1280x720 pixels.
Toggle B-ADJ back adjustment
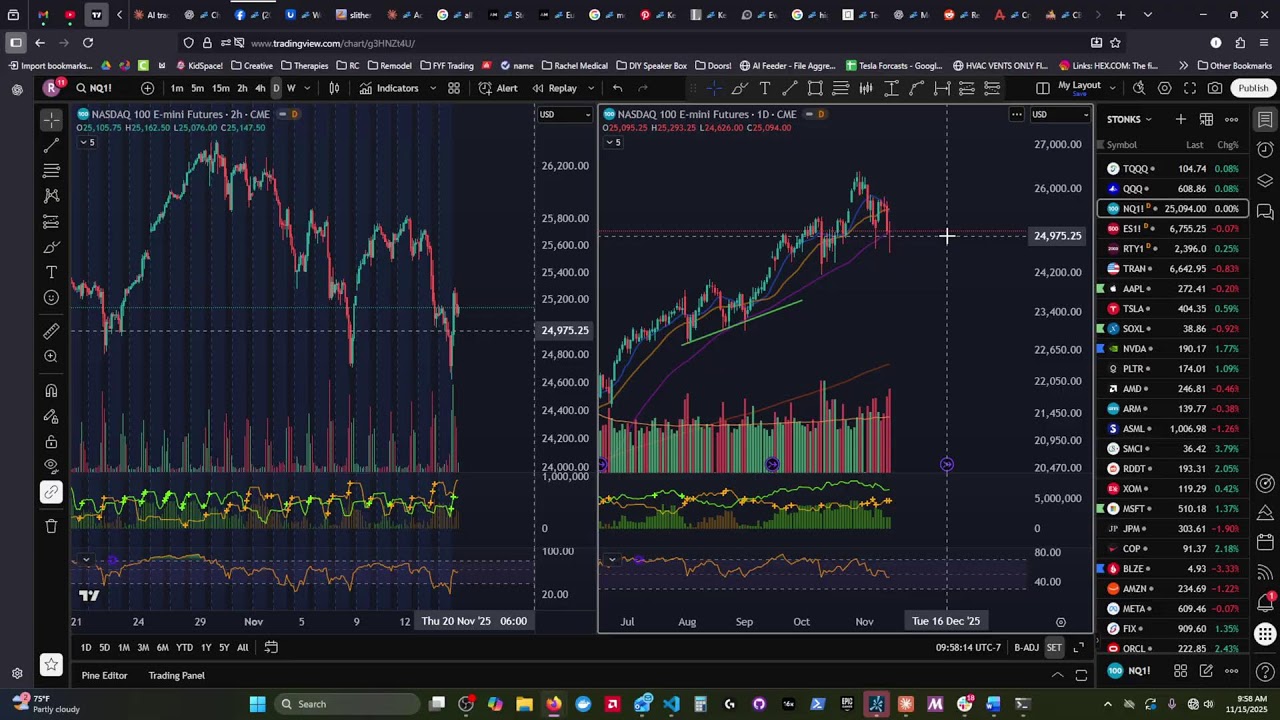pos(1027,648)
